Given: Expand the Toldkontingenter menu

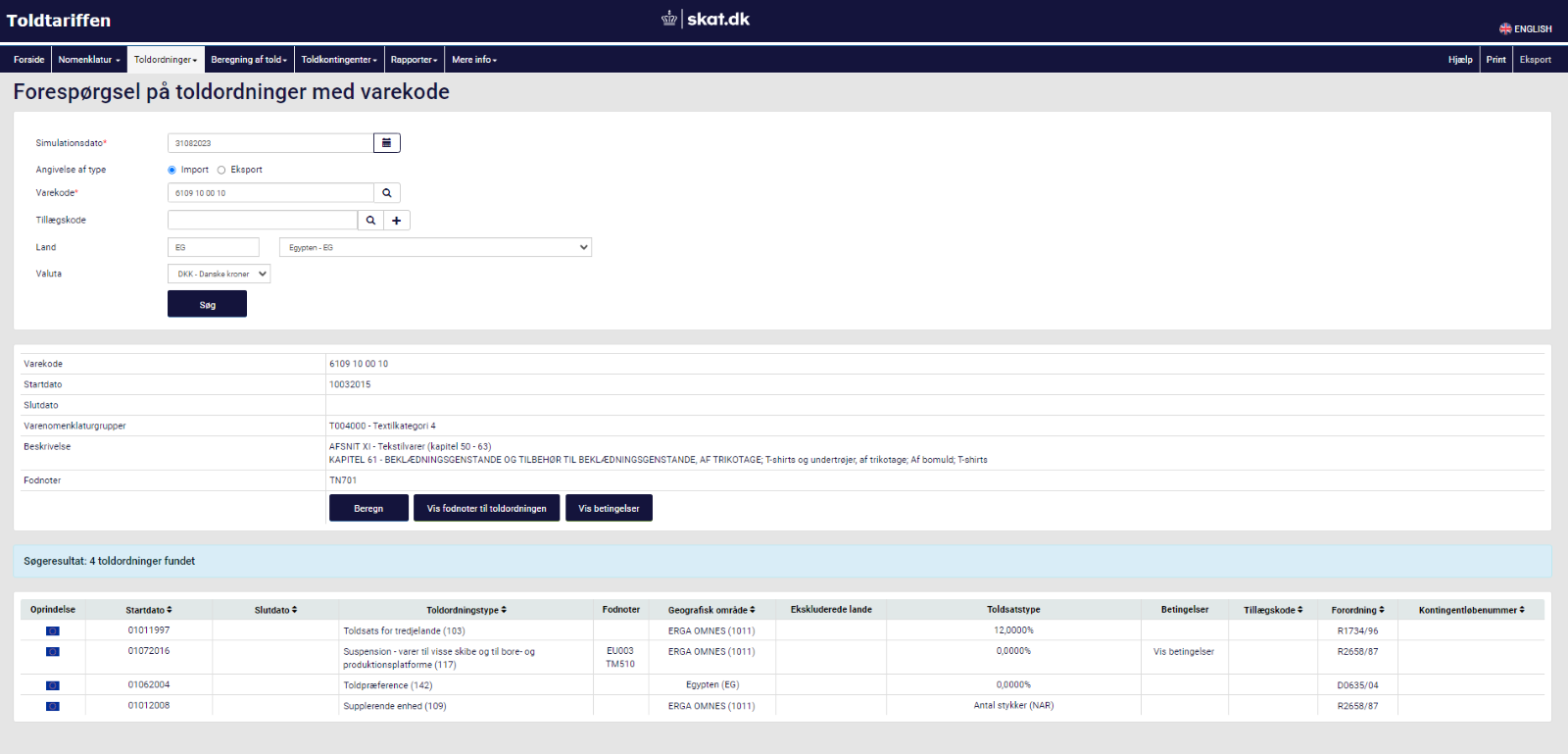Looking at the screenshot, I should pyautogui.click(x=339, y=60).
